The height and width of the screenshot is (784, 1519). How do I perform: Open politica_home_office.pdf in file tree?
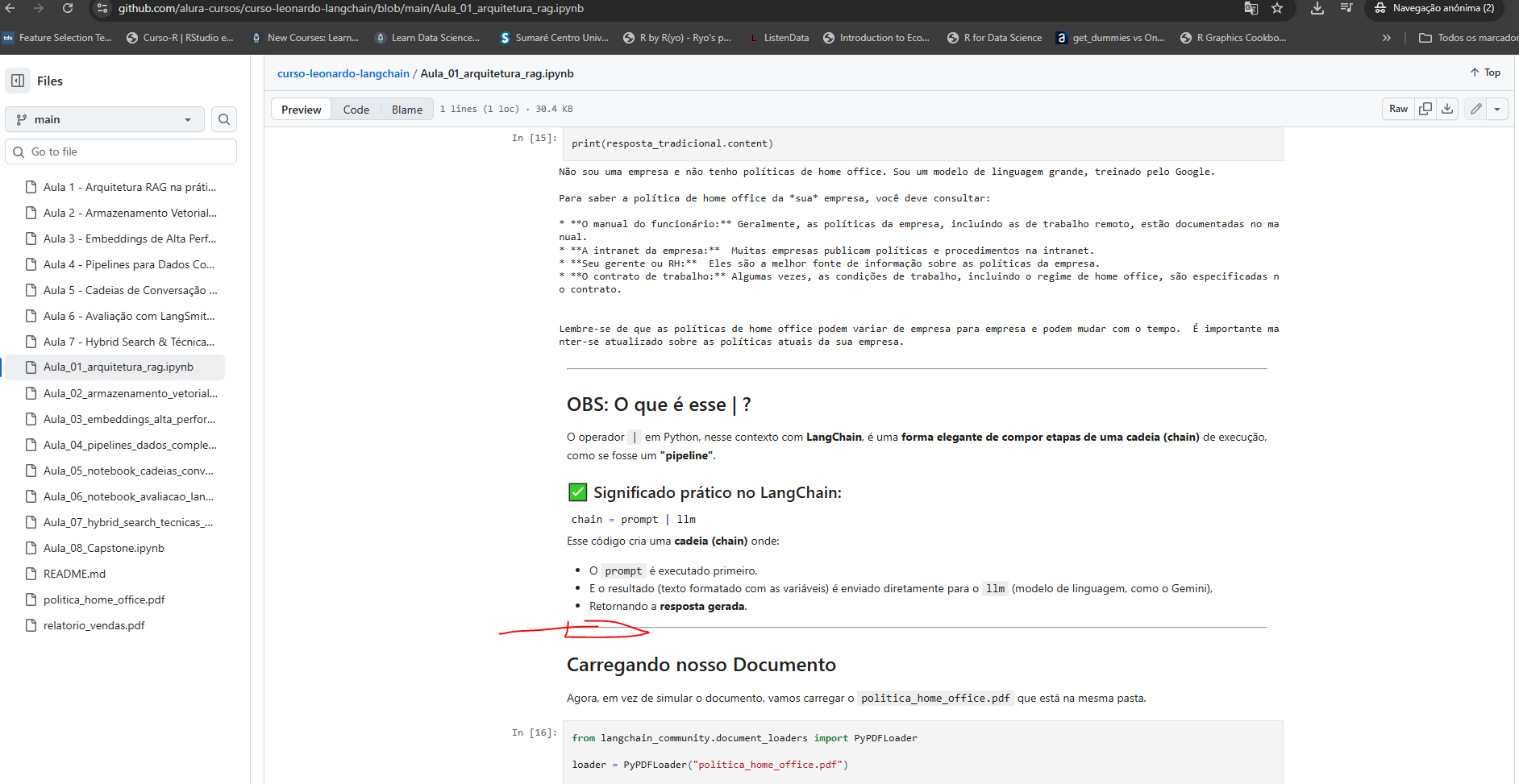point(103,599)
